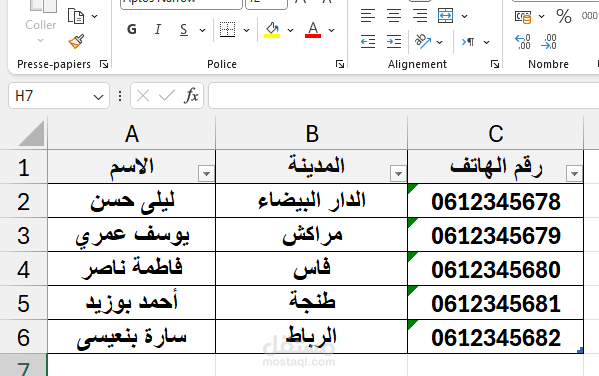Select cell with مراكش
Screen dimensions: 599x376
(x=312, y=235)
